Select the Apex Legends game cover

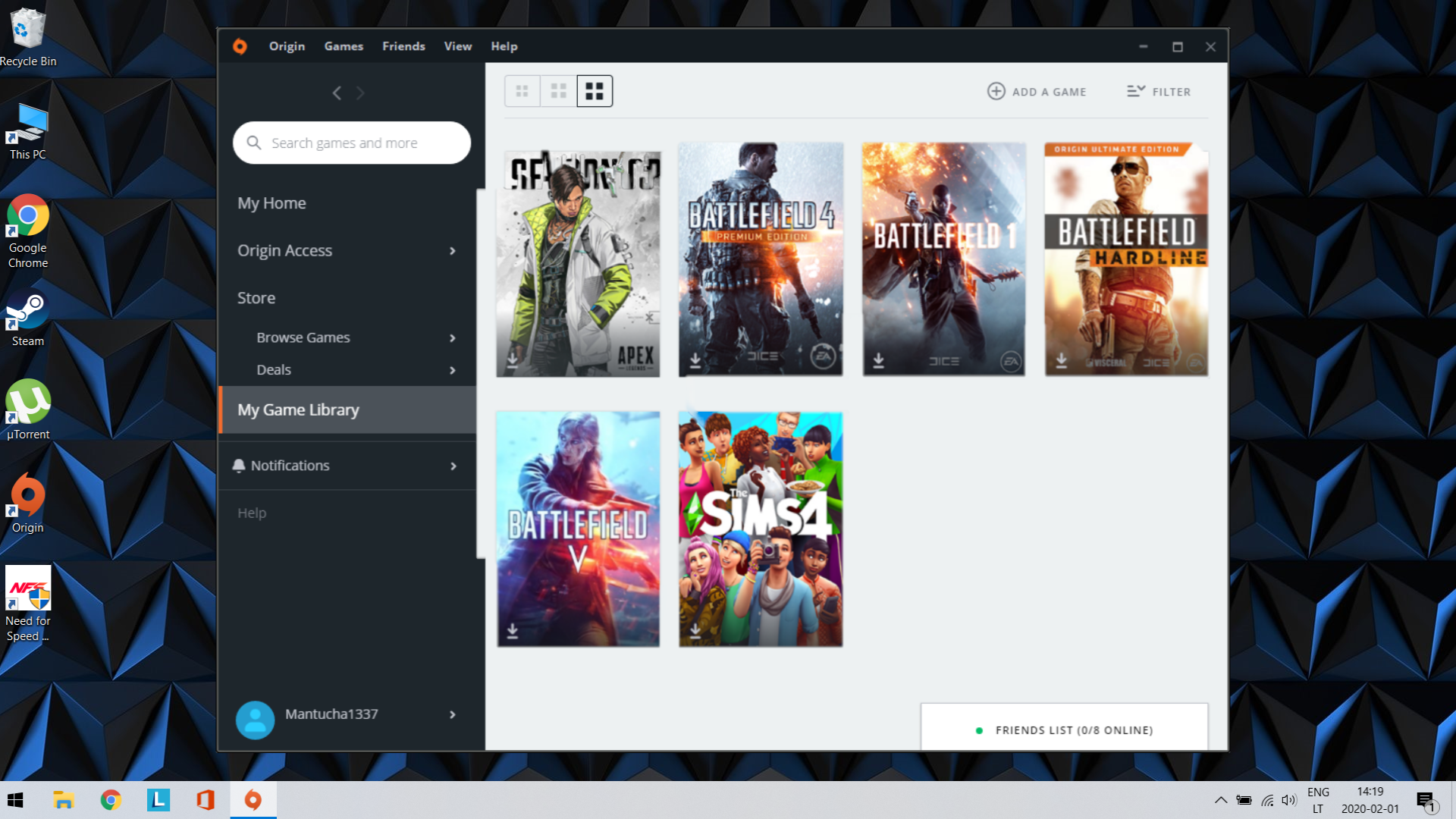point(578,262)
